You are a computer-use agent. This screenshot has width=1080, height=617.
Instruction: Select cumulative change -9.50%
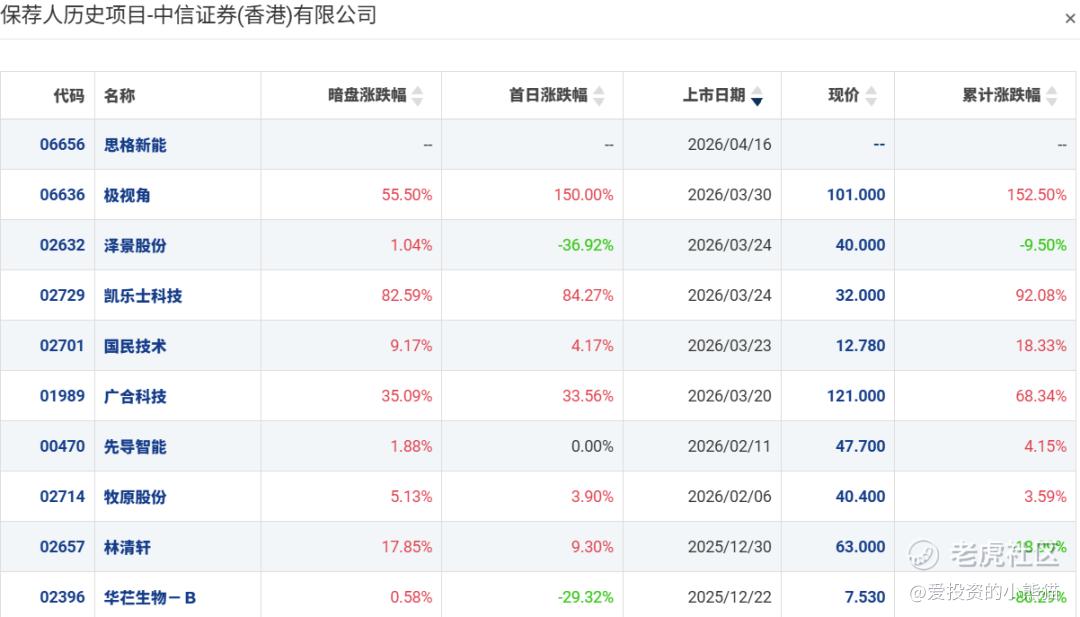[1043, 245]
